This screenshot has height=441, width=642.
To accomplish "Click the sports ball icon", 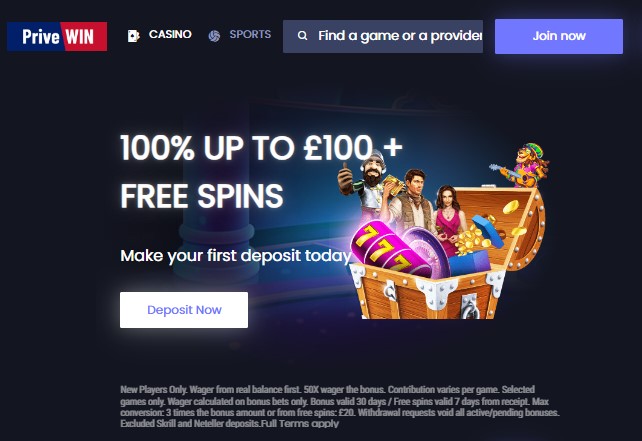I will click(214, 36).
